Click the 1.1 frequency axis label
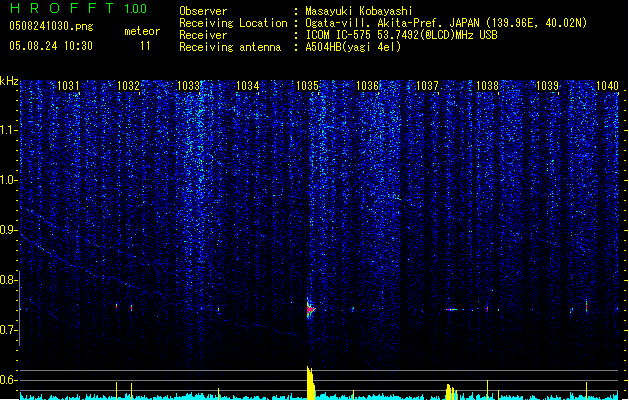Viewport: 629px width, 400px height. point(8,130)
